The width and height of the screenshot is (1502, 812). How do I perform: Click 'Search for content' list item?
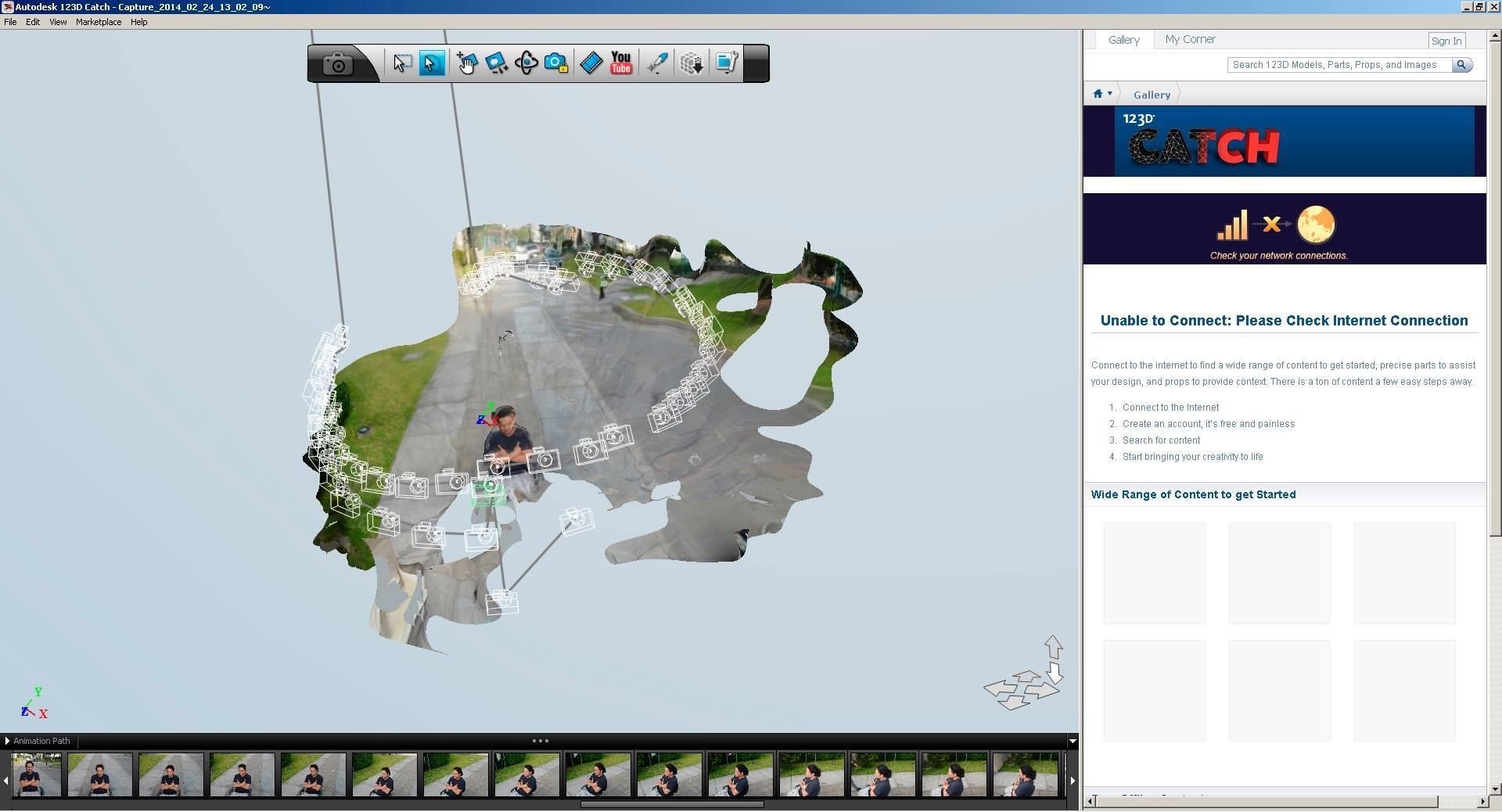[1161, 440]
